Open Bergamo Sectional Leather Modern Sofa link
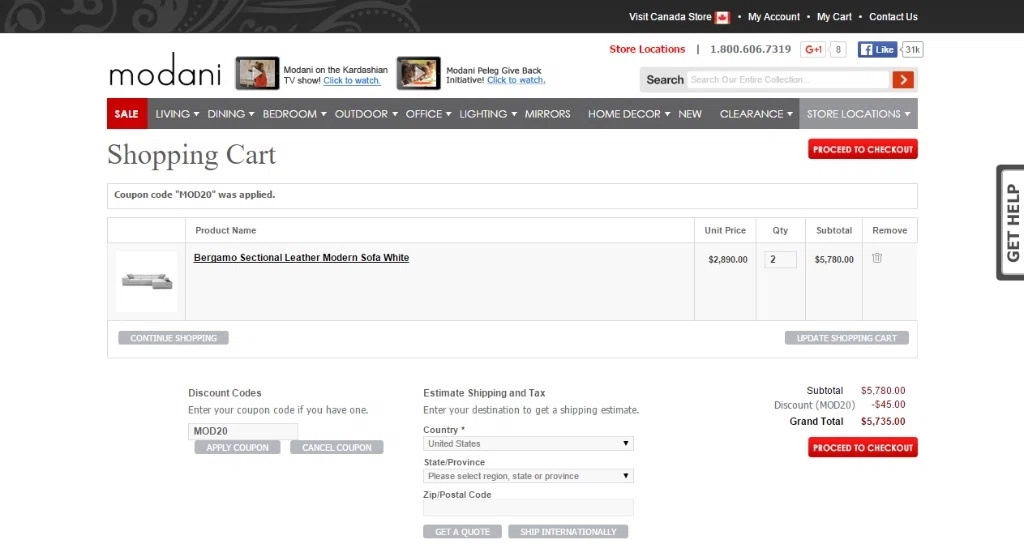The height and width of the screenshot is (552, 1024). point(301,257)
